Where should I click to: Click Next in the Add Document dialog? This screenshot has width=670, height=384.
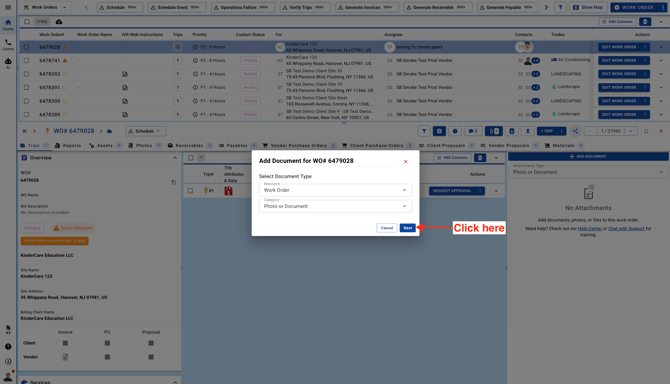(408, 228)
